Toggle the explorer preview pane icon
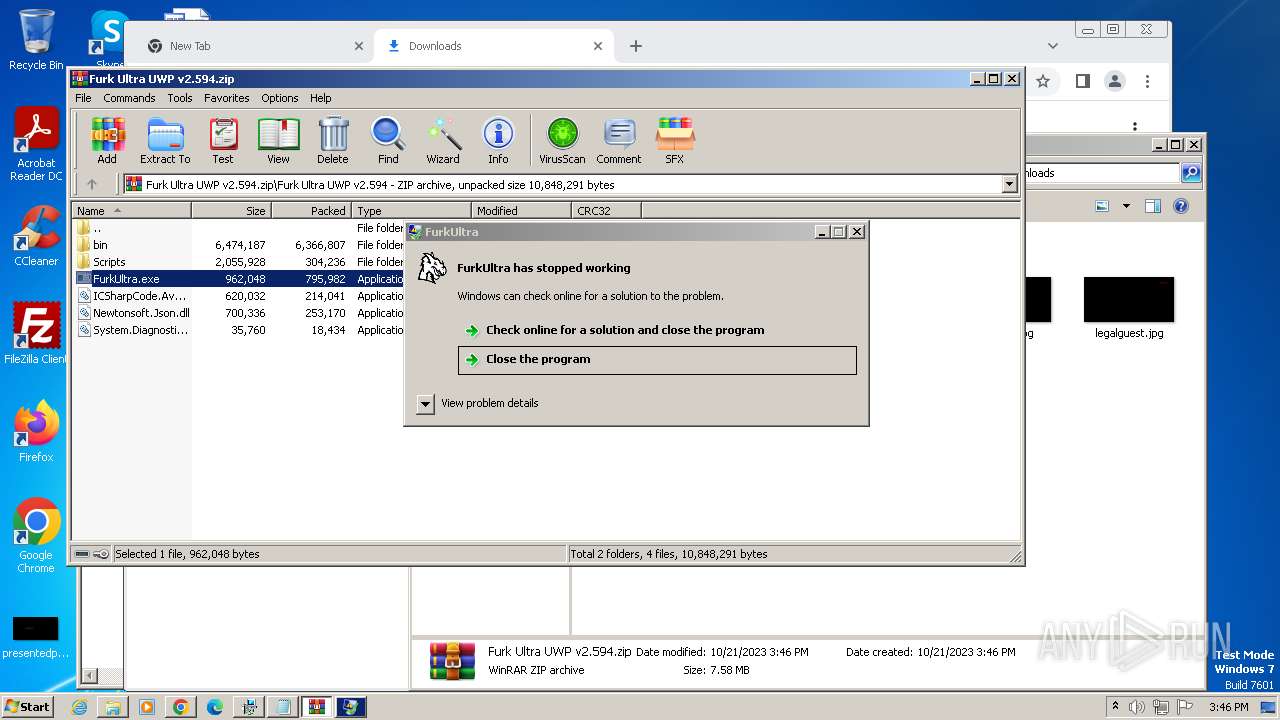 [1152, 206]
